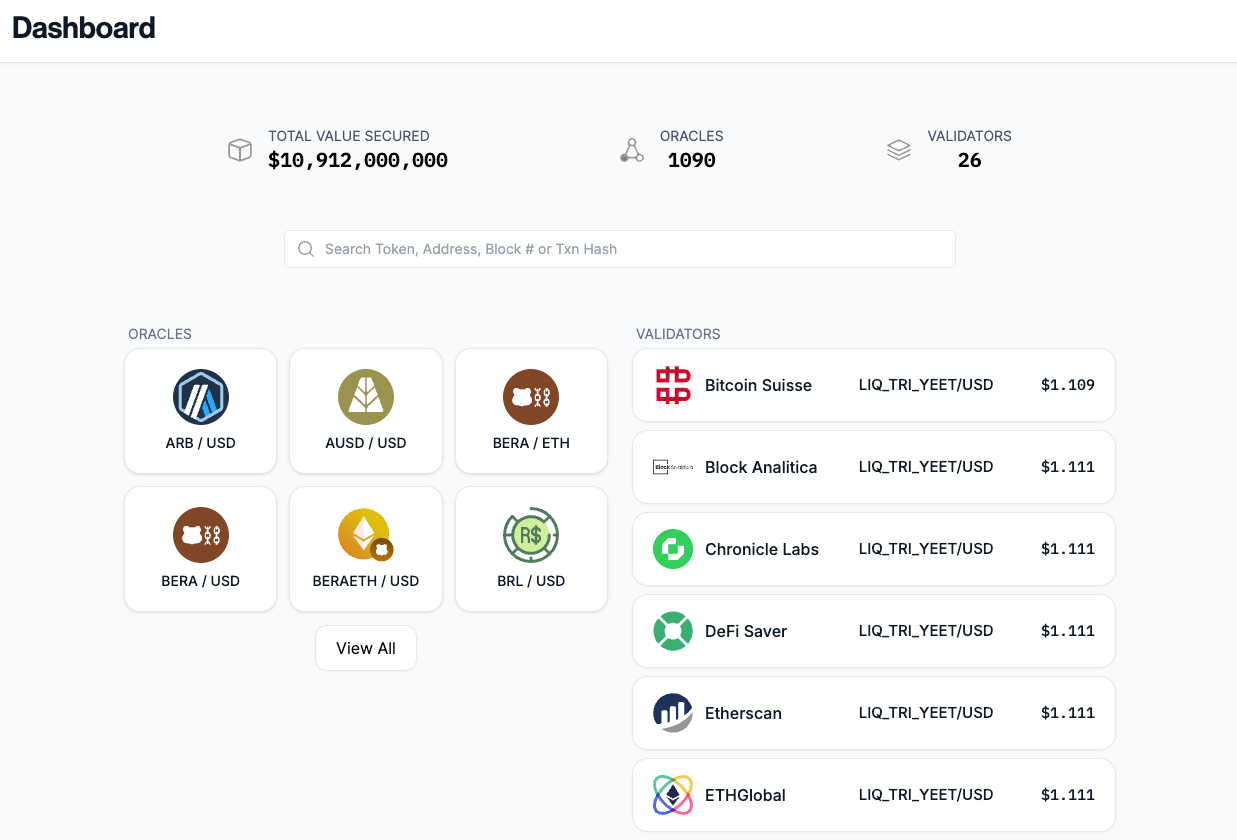
Task: Click the ETHGlobal colorful logo
Action: coord(673,795)
